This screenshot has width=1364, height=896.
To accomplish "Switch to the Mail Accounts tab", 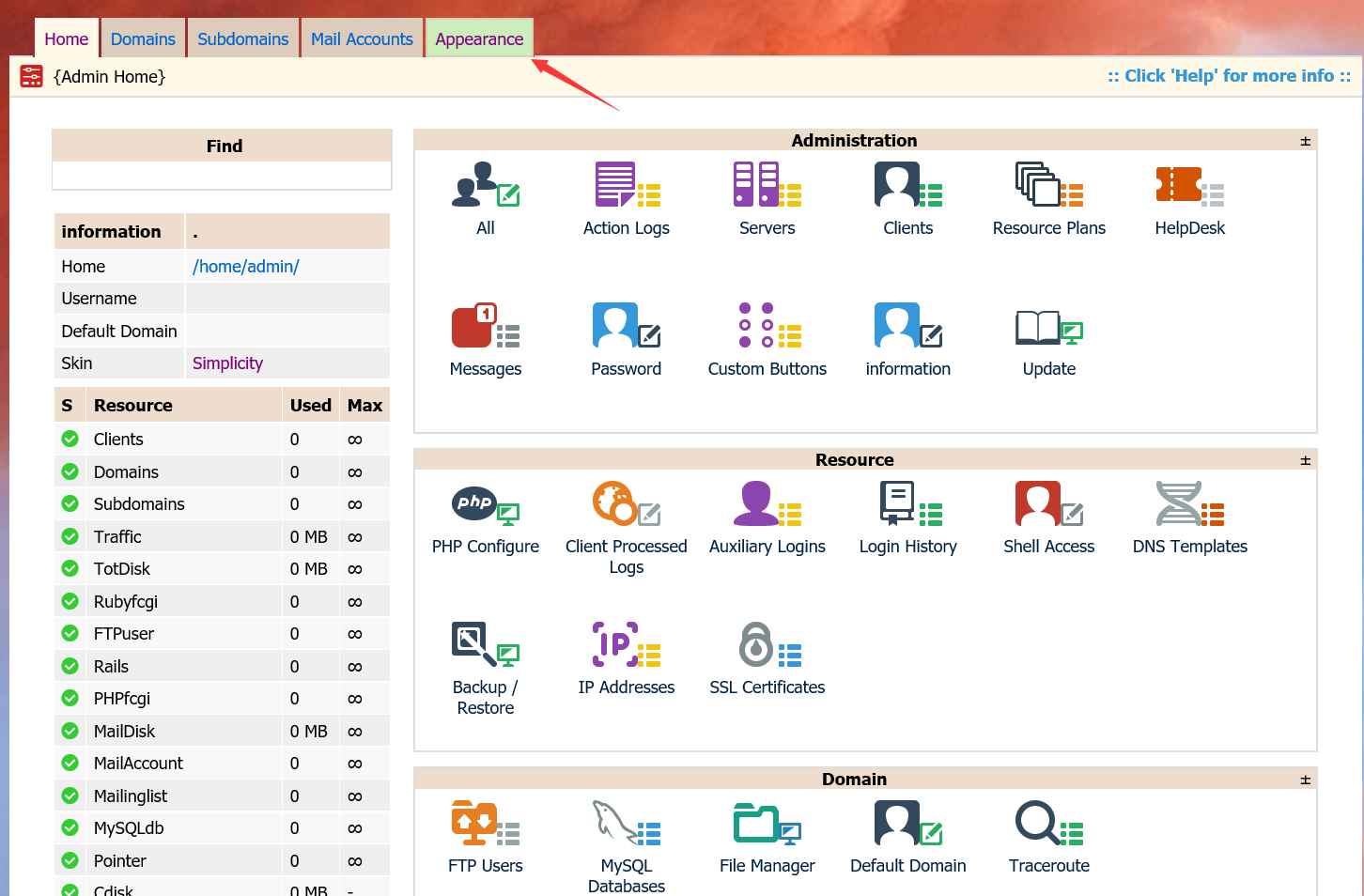I will pos(362,39).
